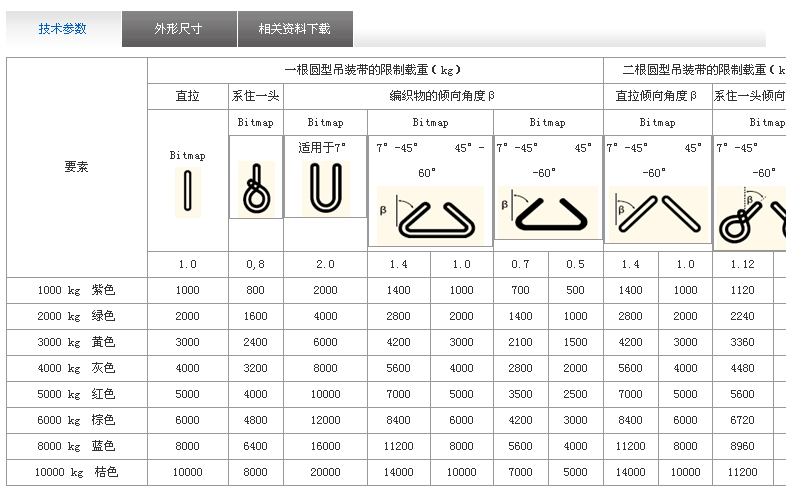
Task: Select the 1000 kg 紫色 row label
Action: coord(76,290)
